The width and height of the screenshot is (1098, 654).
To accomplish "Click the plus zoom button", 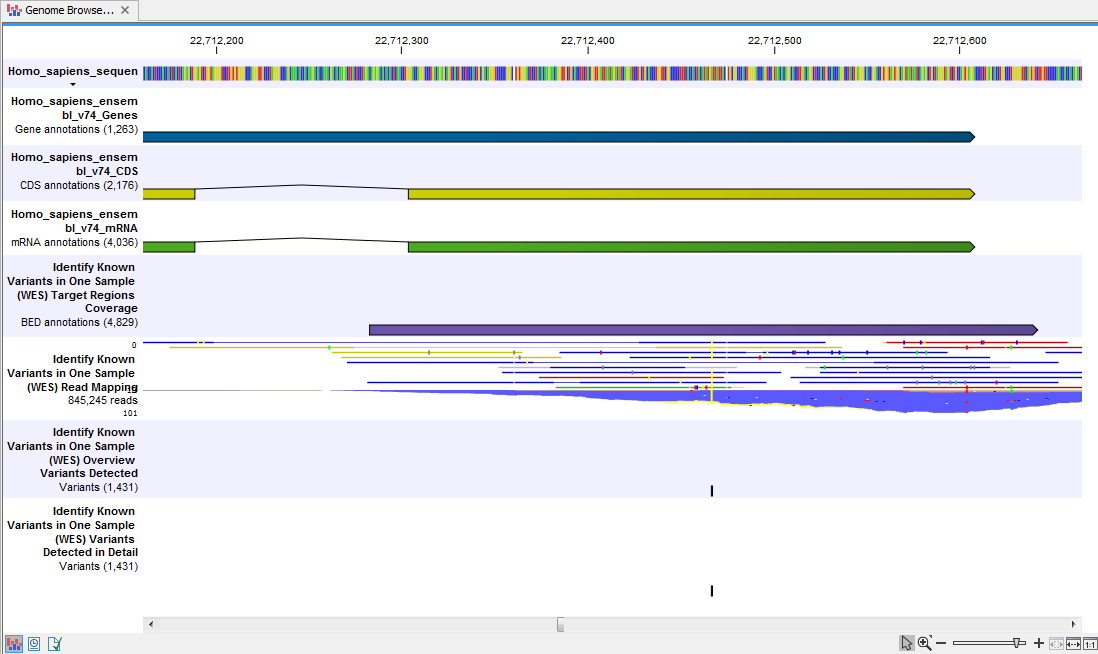I will point(1038,643).
